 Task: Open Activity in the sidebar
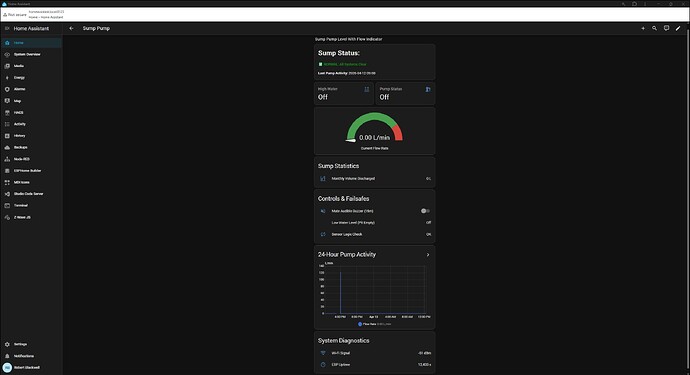coord(31,124)
